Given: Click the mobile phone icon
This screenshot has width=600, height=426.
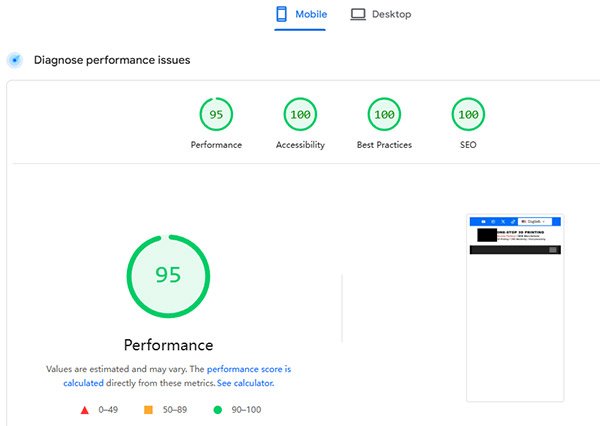Looking at the screenshot, I should [281, 15].
